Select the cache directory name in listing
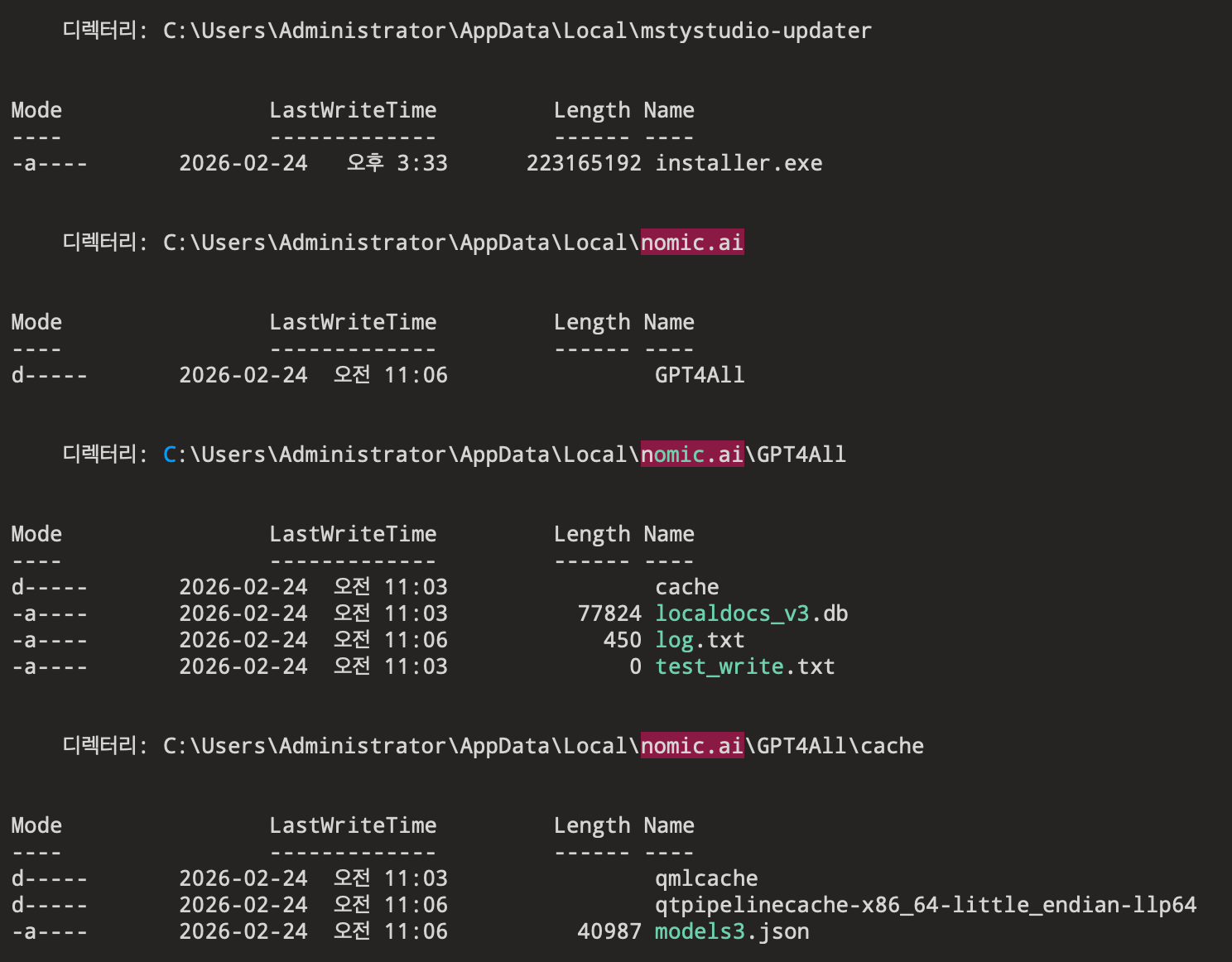Screen dimensions: 1232x962 pos(687,587)
